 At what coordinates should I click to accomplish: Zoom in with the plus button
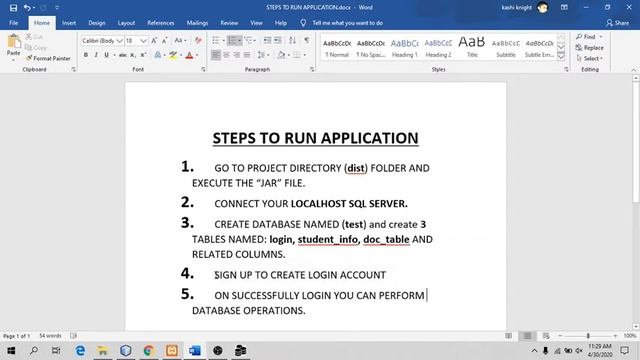(615, 336)
